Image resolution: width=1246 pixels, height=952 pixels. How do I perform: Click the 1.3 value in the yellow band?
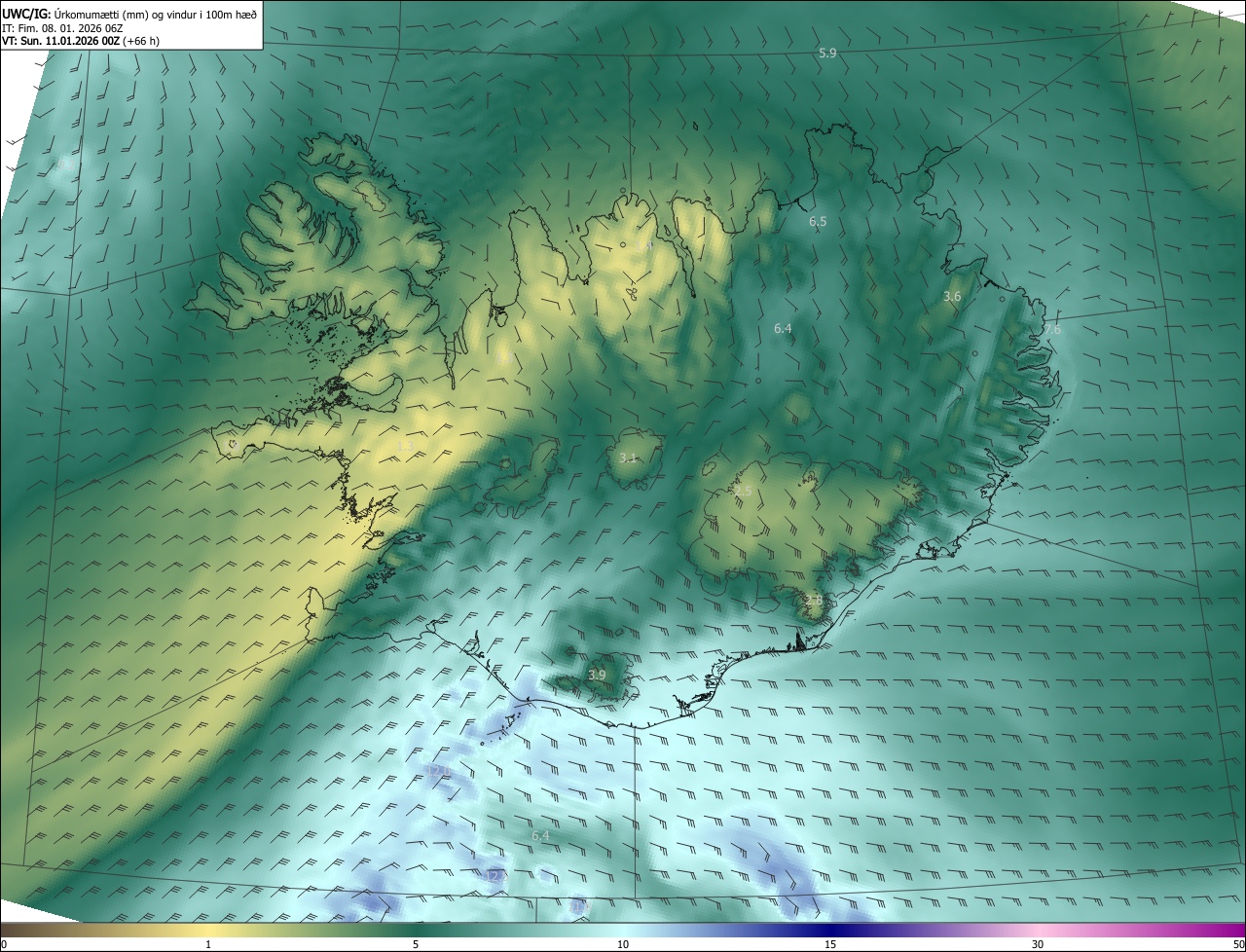click(406, 446)
